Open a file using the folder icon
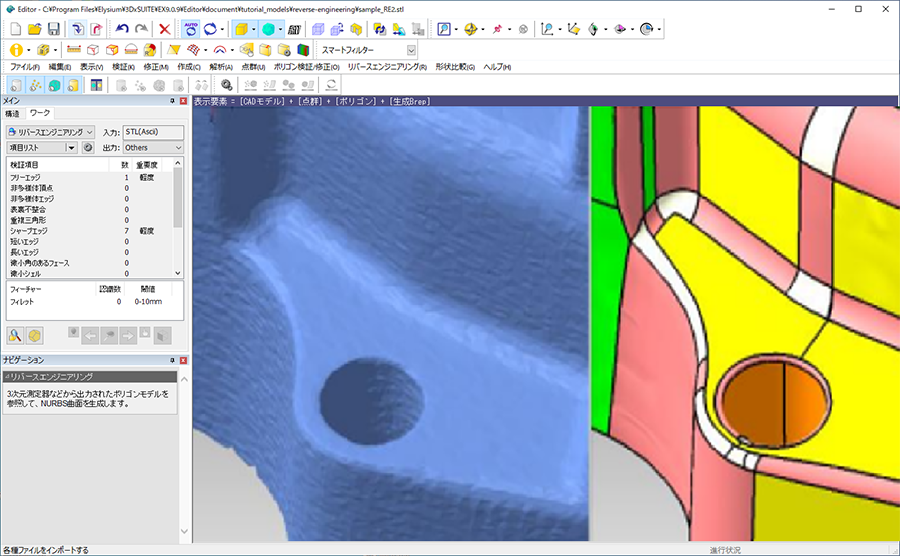Viewport: 900px width, 556px height. click(34, 29)
